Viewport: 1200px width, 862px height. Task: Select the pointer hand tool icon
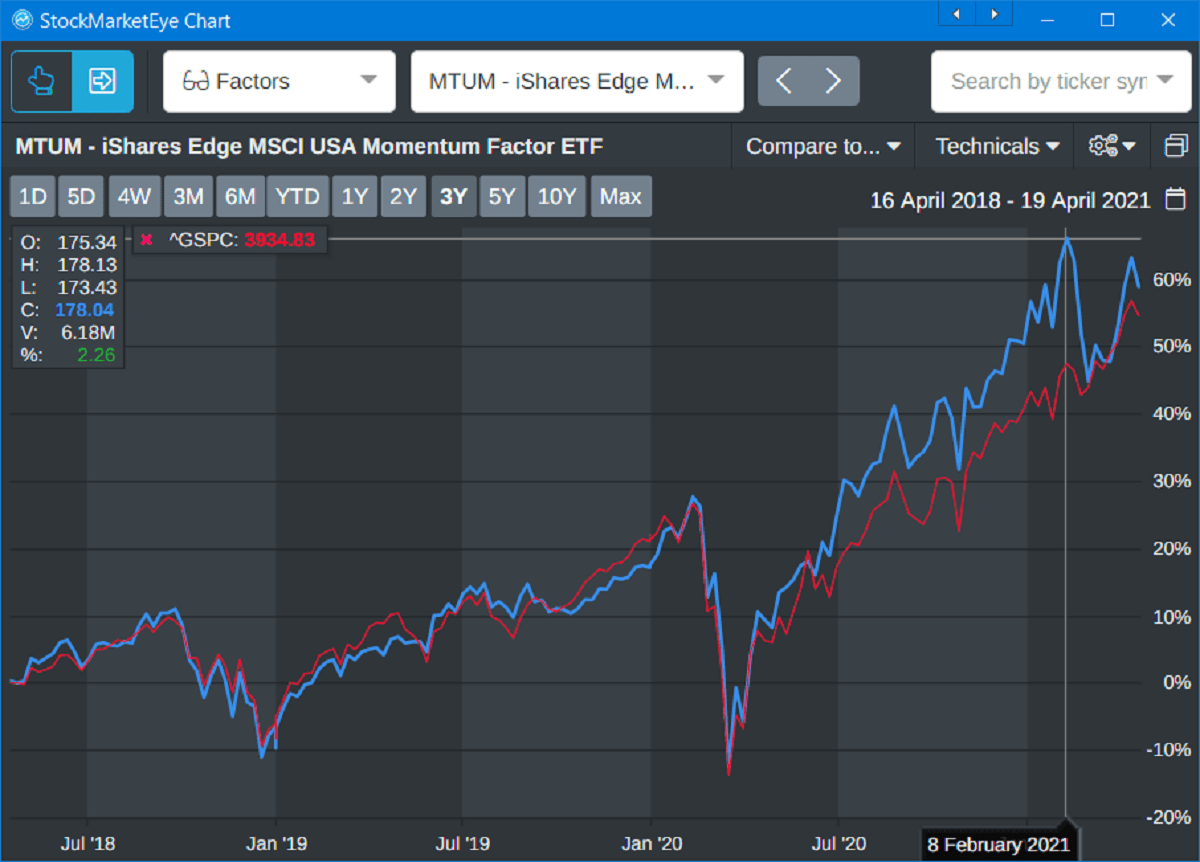pyautogui.click(x=42, y=81)
